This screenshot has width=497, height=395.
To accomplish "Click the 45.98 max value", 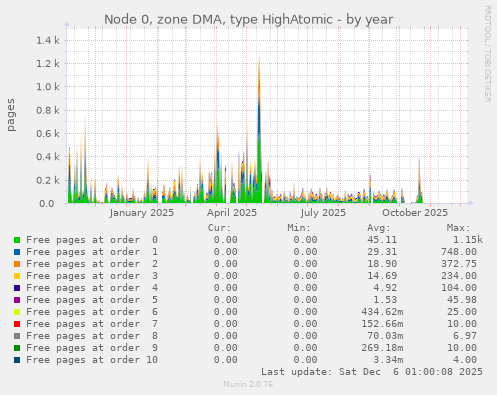I will (462, 300).
